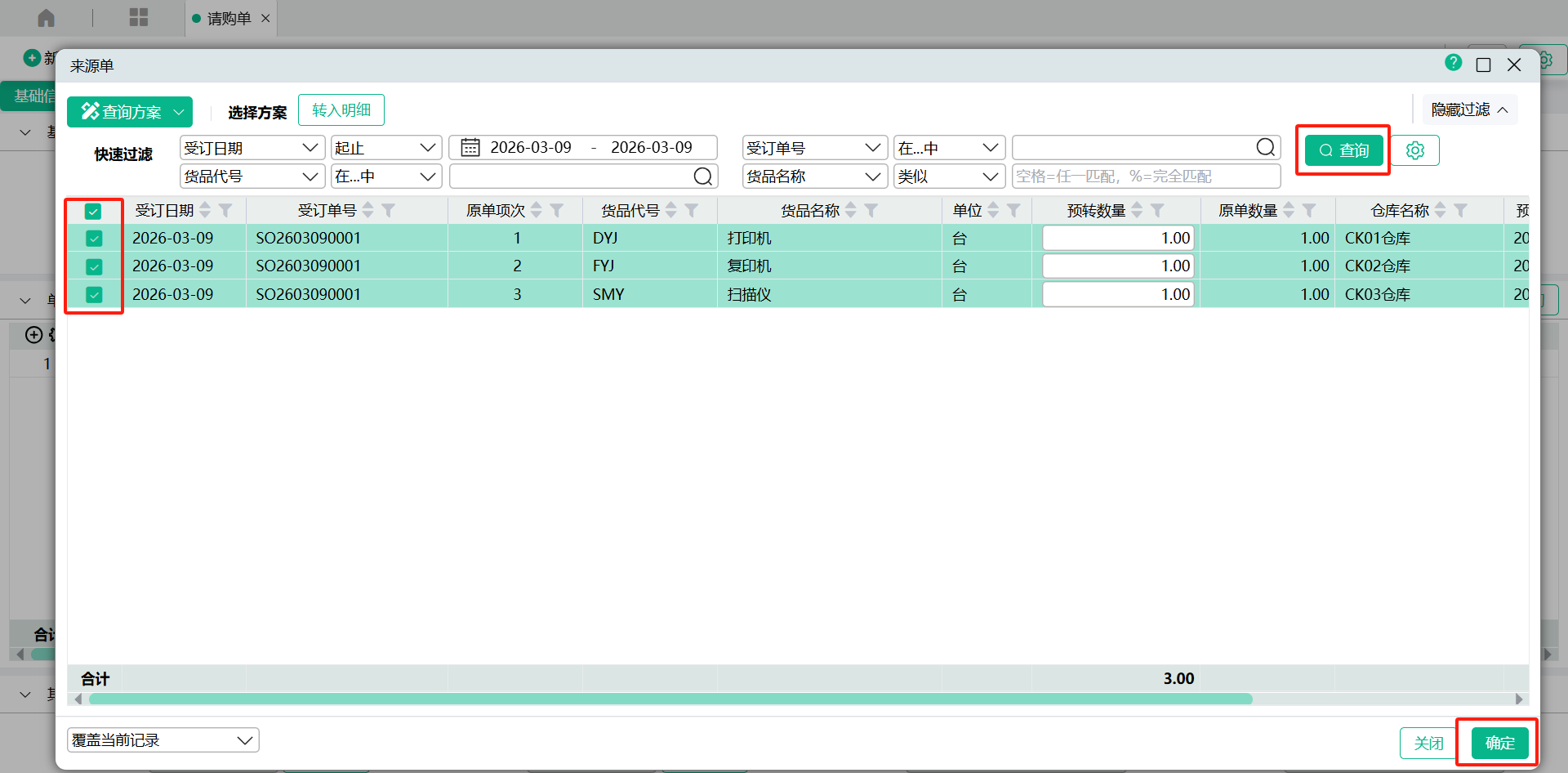The image size is (1568, 773).
Task: Open the filter settings gear icon
Action: [x=1415, y=150]
